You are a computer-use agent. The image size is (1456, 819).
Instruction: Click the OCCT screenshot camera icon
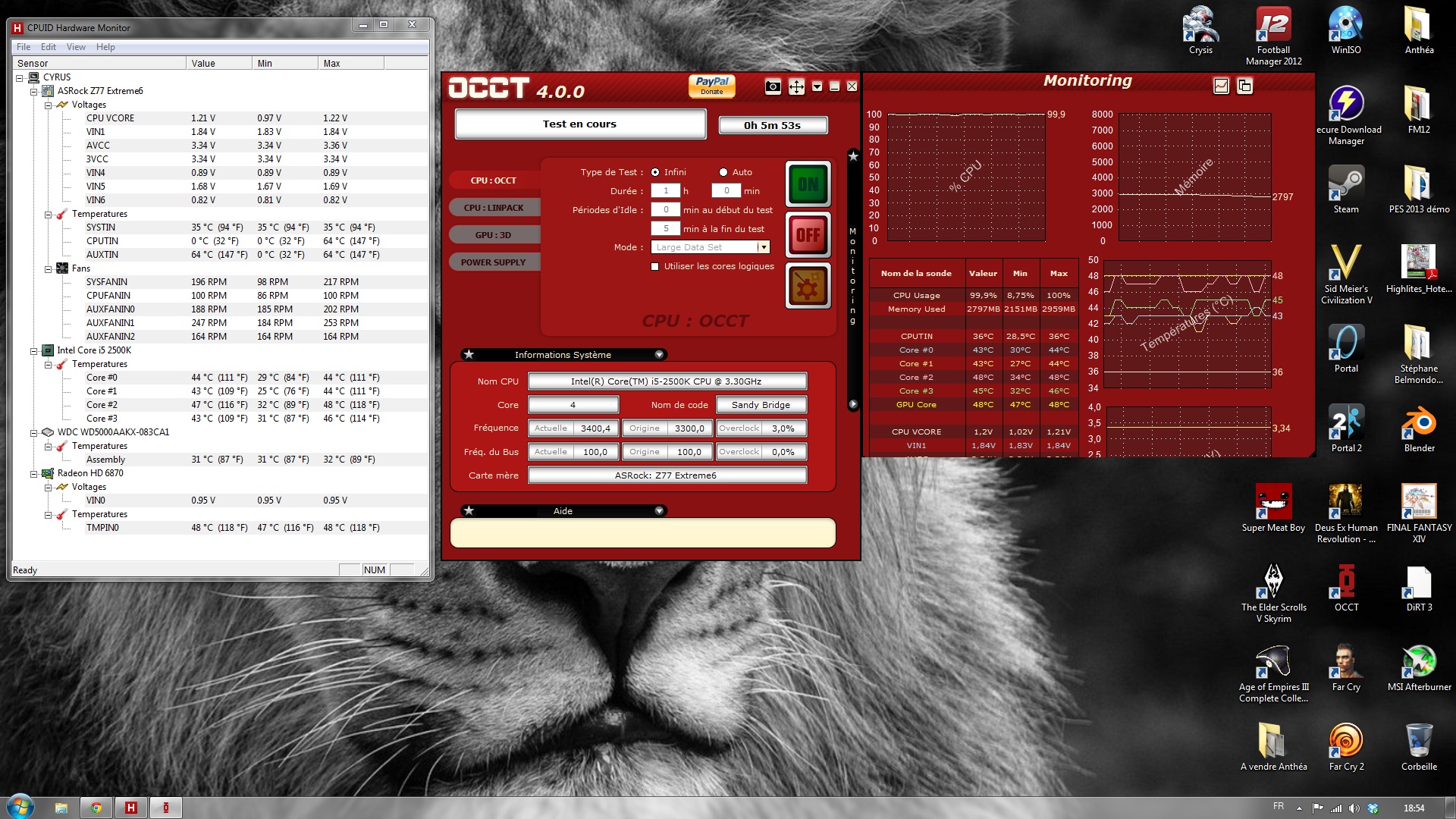[x=773, y=86]
